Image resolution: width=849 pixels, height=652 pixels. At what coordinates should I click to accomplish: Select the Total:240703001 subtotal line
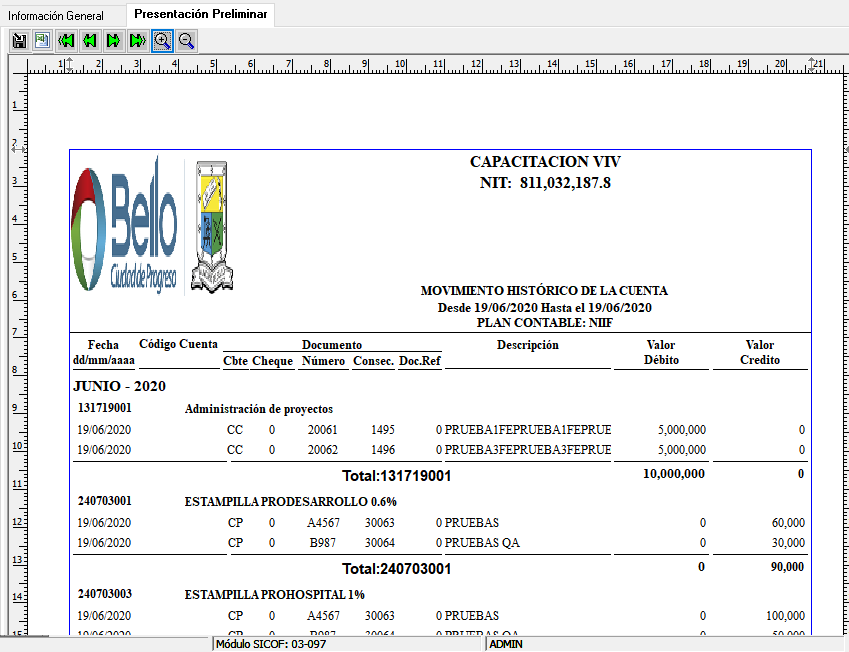(397, 569)
